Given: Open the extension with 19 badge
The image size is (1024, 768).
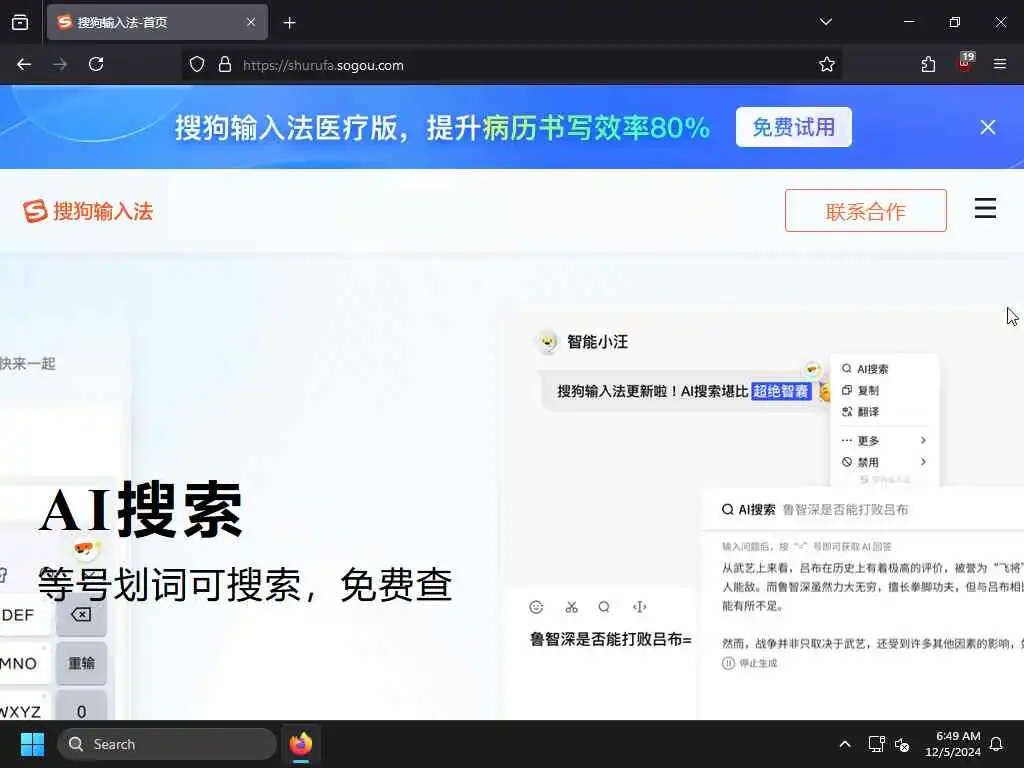Looking at the screenshot, I should (x=965, y=63).
